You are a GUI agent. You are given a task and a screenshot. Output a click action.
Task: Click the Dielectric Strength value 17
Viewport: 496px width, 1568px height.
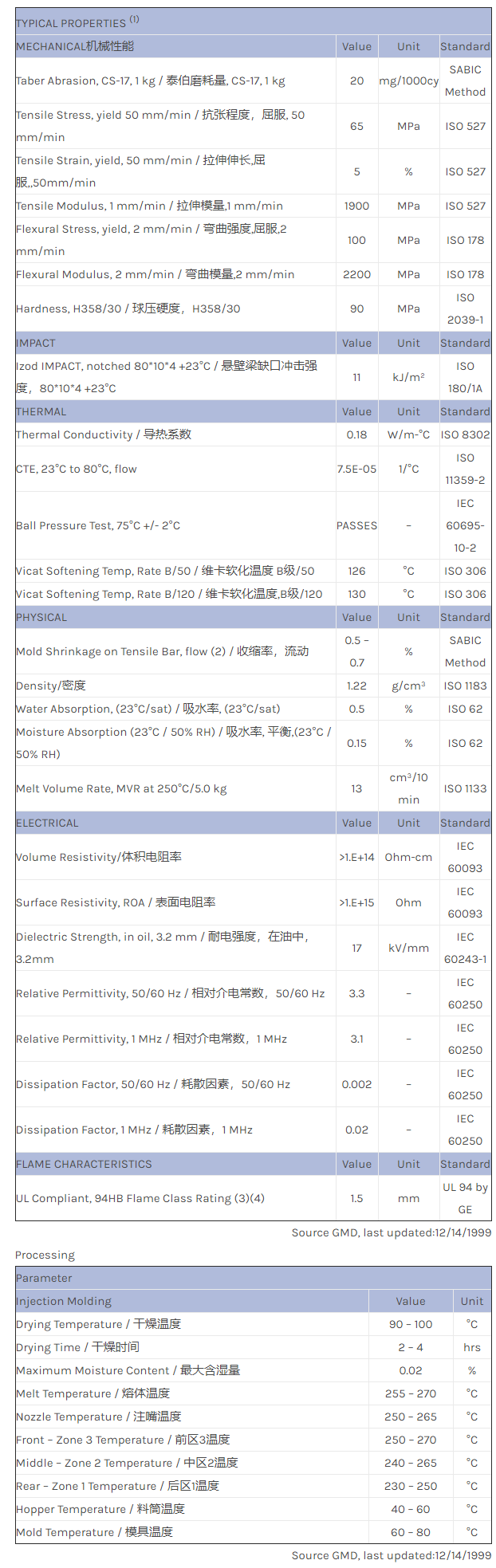click(x=356, y=948)
